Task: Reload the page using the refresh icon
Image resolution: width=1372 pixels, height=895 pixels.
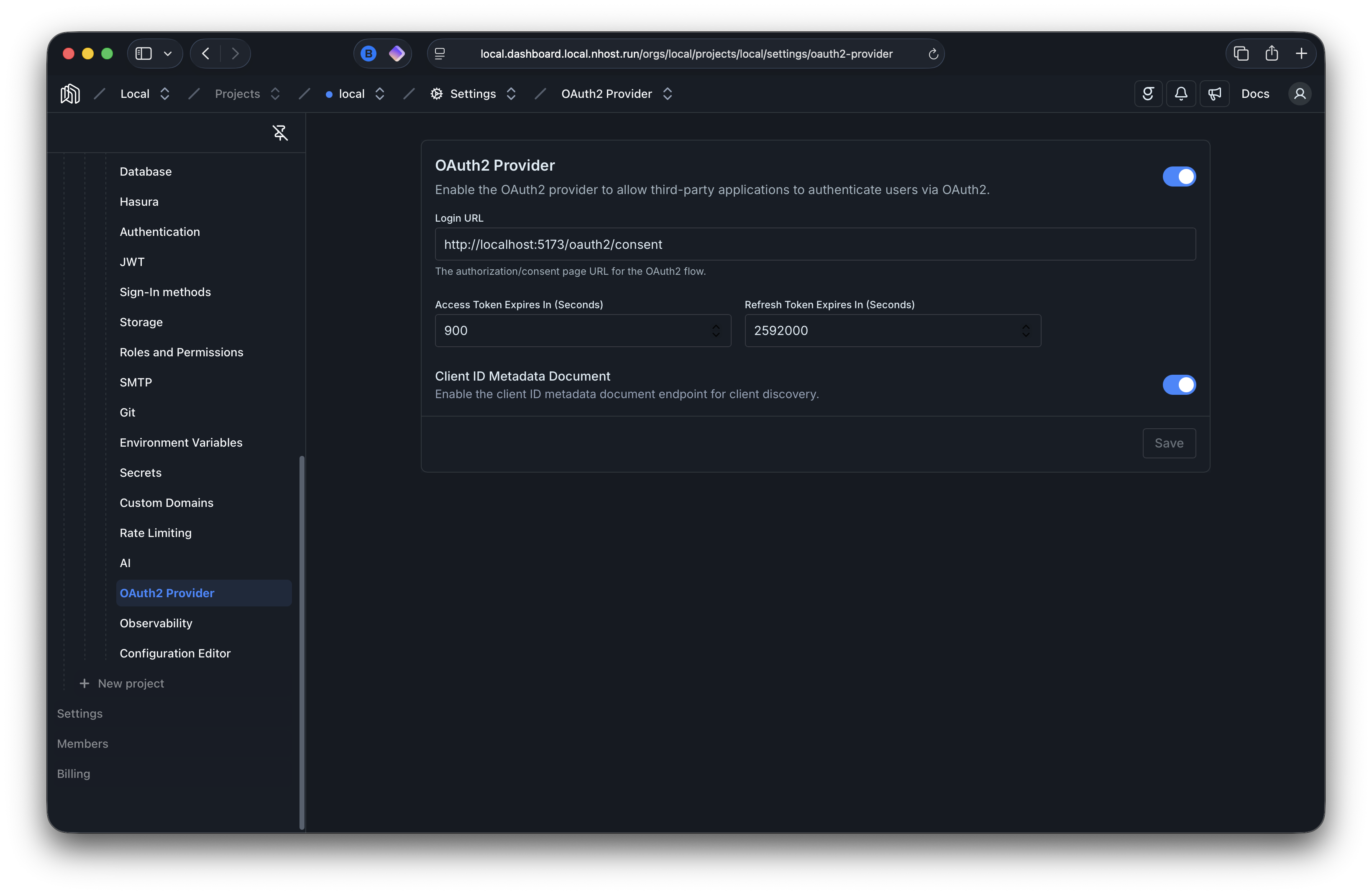Action: click(933, 54)
